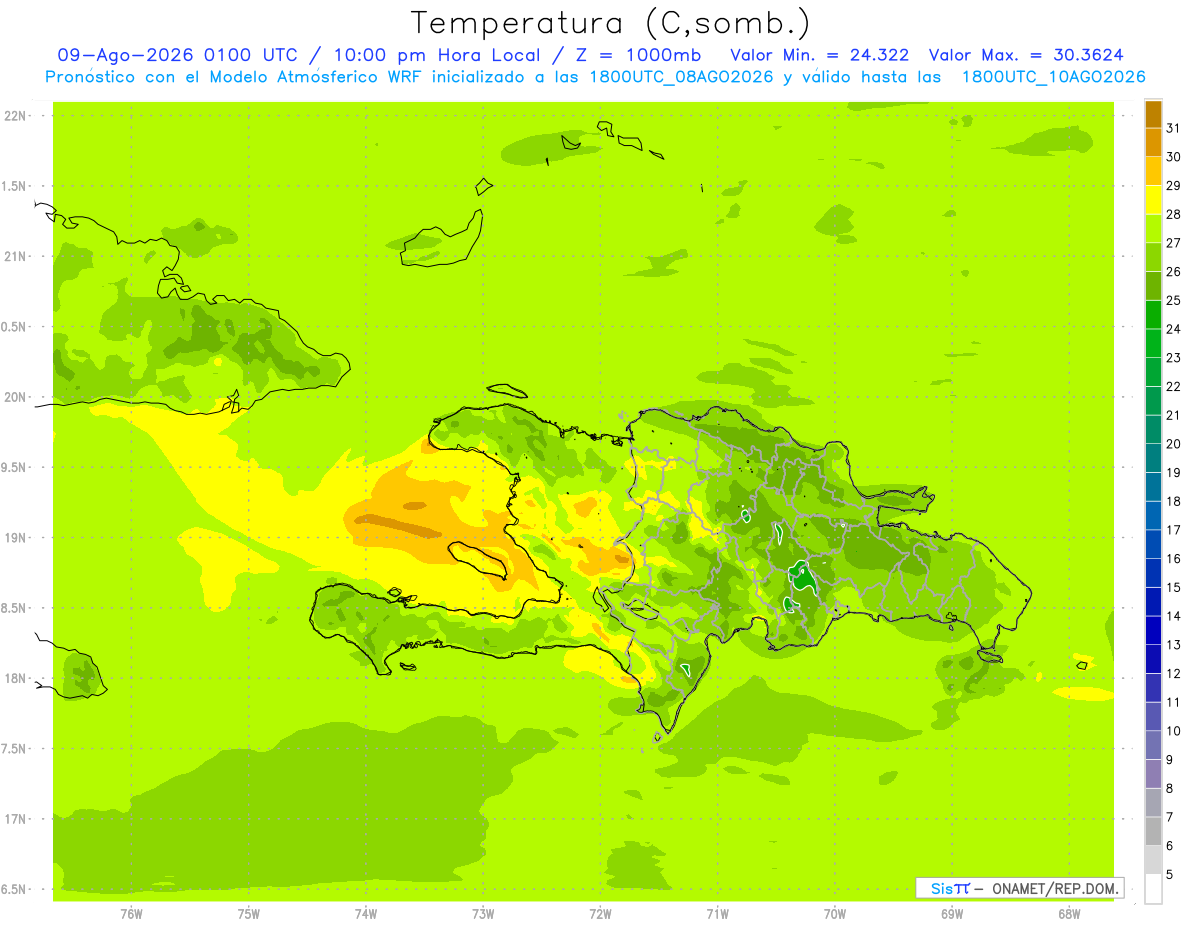The image size is (1200, 927).
Task: Click the longitude axis label 70W
Action: point(835,914)
